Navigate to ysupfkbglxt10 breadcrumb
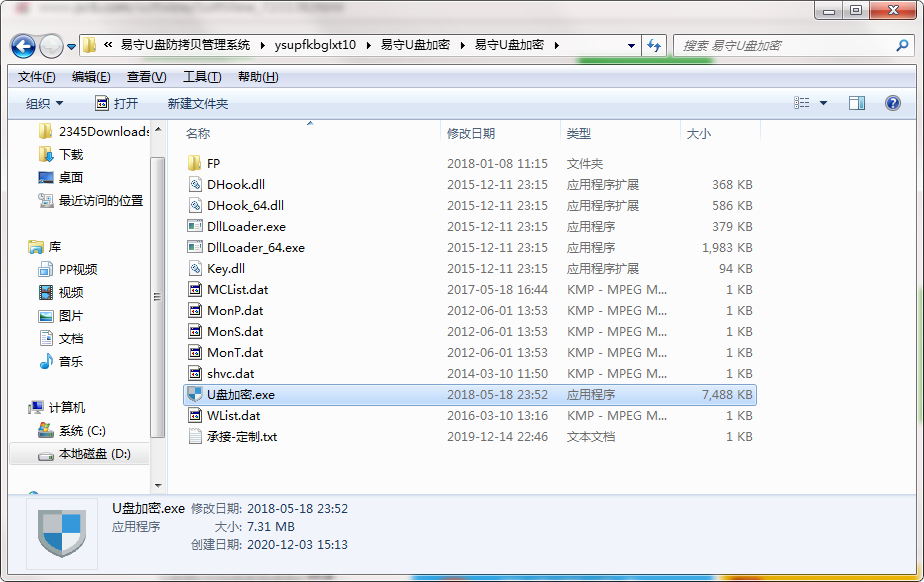 coord(315,45)
